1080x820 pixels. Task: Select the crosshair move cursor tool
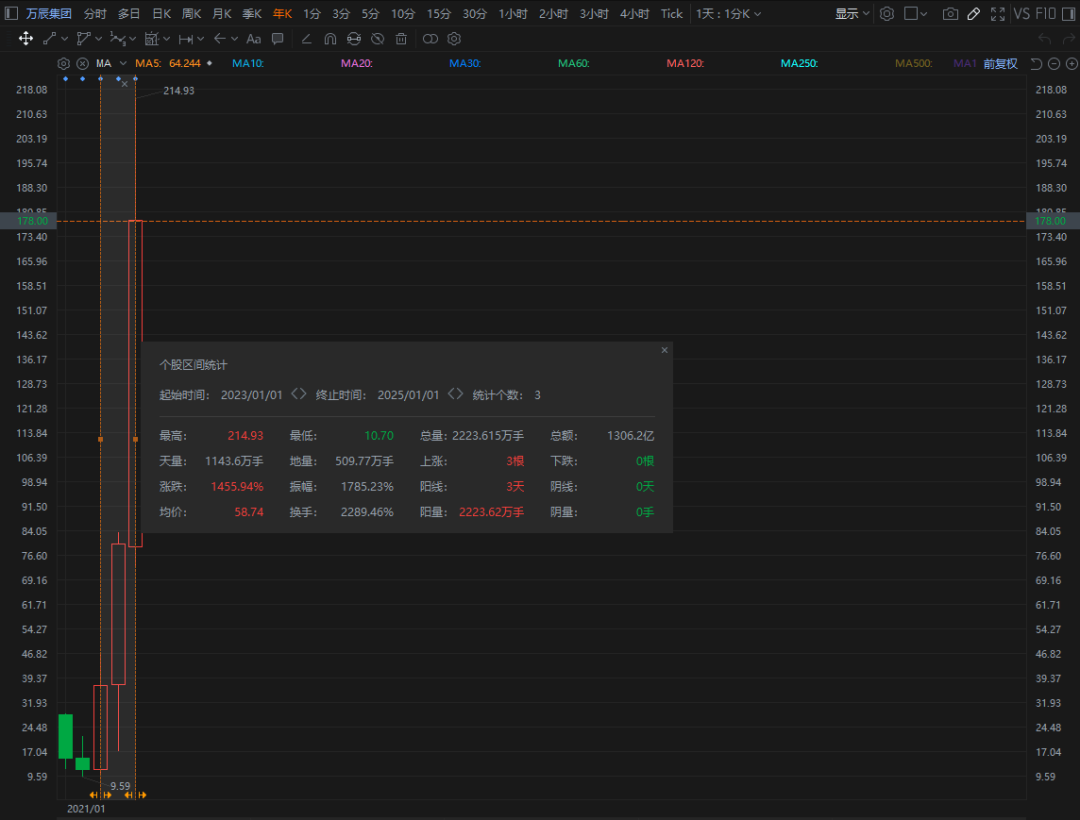[x=26, y=38]
